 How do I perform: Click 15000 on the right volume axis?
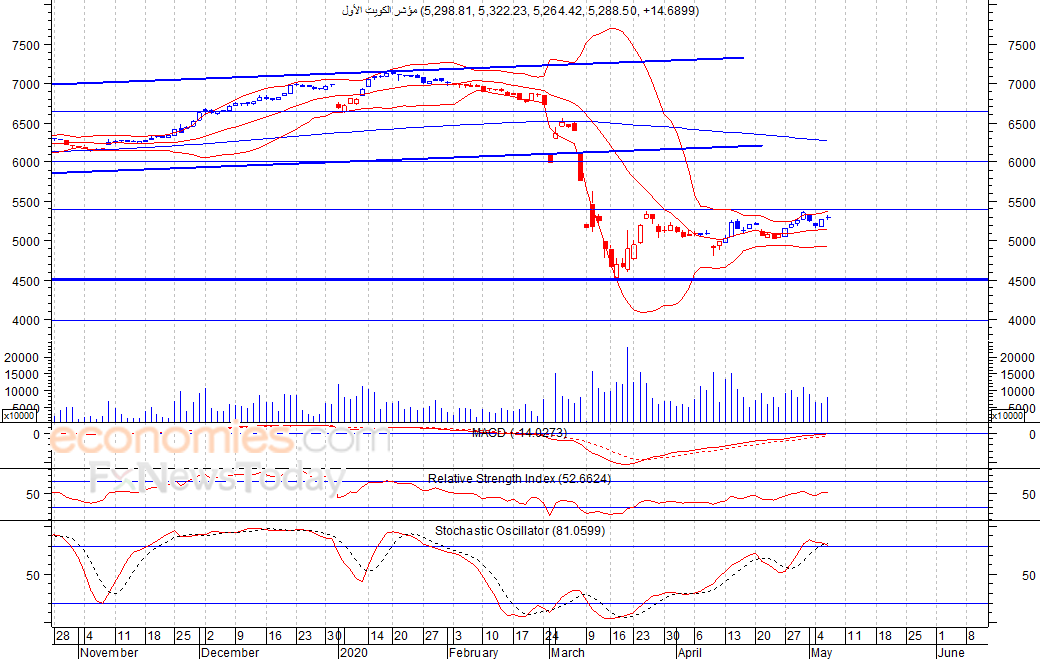[1017, 375]
